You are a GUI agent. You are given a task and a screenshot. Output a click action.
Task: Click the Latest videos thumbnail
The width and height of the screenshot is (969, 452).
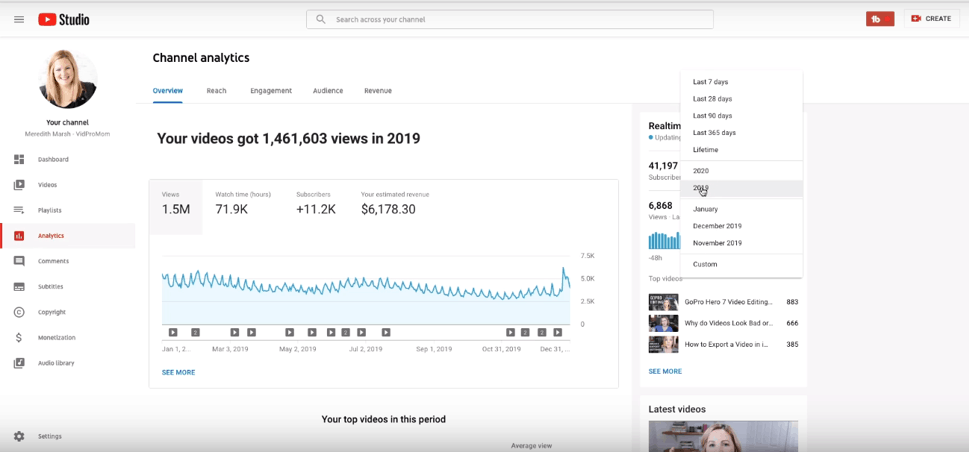[x=723, y=437]
